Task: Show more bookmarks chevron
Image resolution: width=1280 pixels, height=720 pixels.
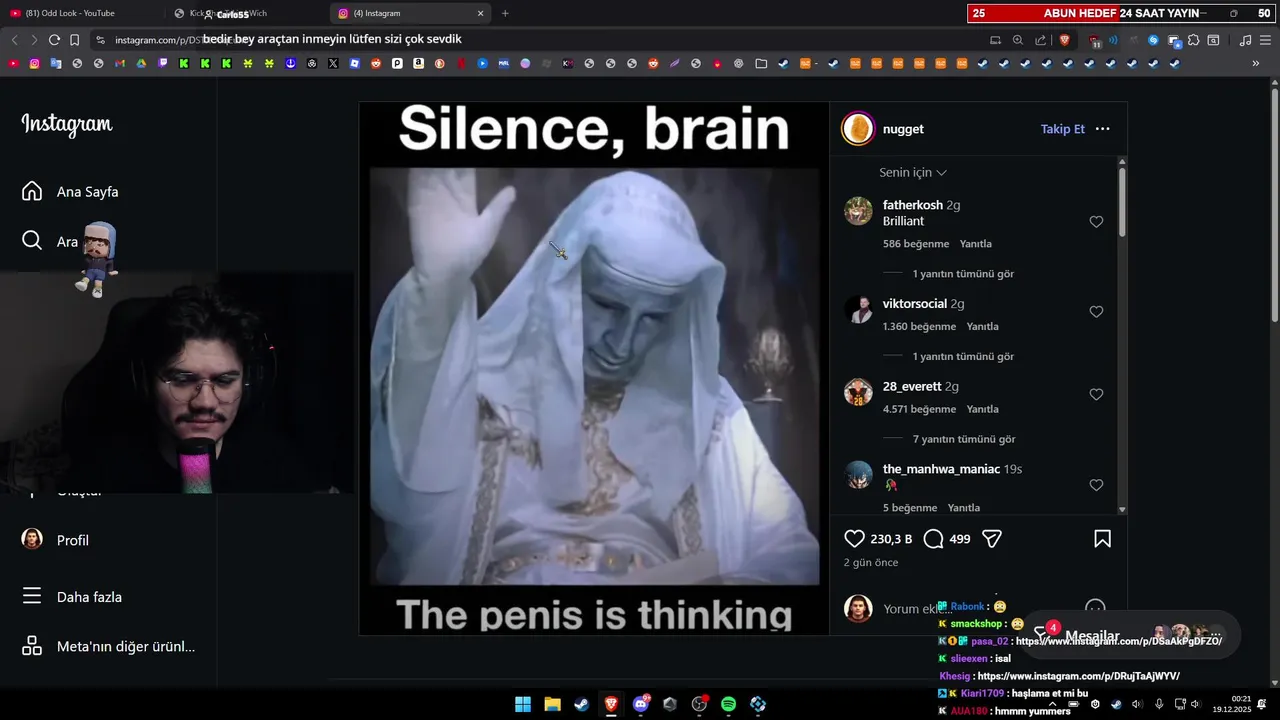Action: pos(1256,63)
